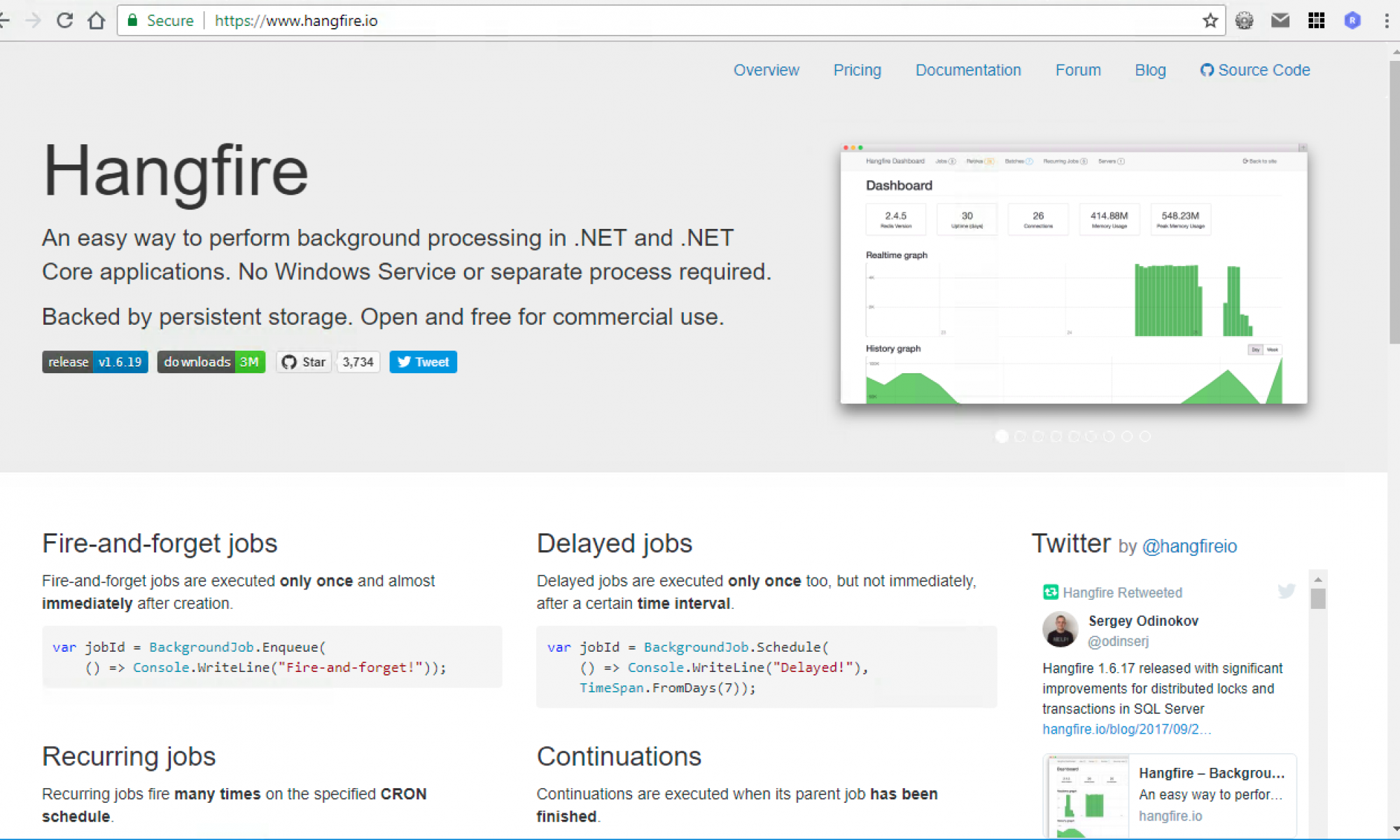
Task: Click the green retweet icon next to Hangfire Retweeted
Action: pyautogui.click(x=1051, y=592)
